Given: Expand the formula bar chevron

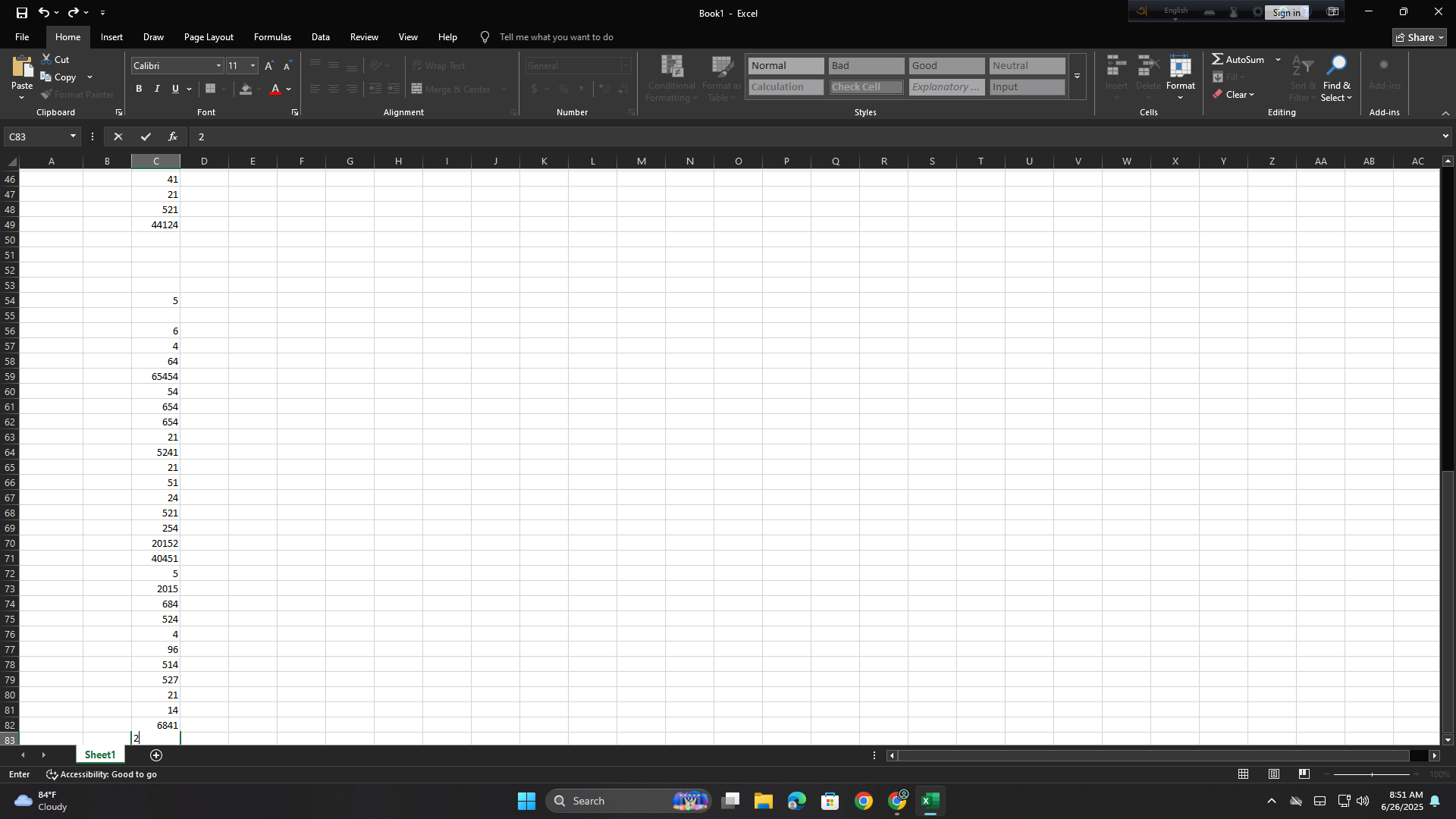Looking at the screenshot, I should point(1445,136).
